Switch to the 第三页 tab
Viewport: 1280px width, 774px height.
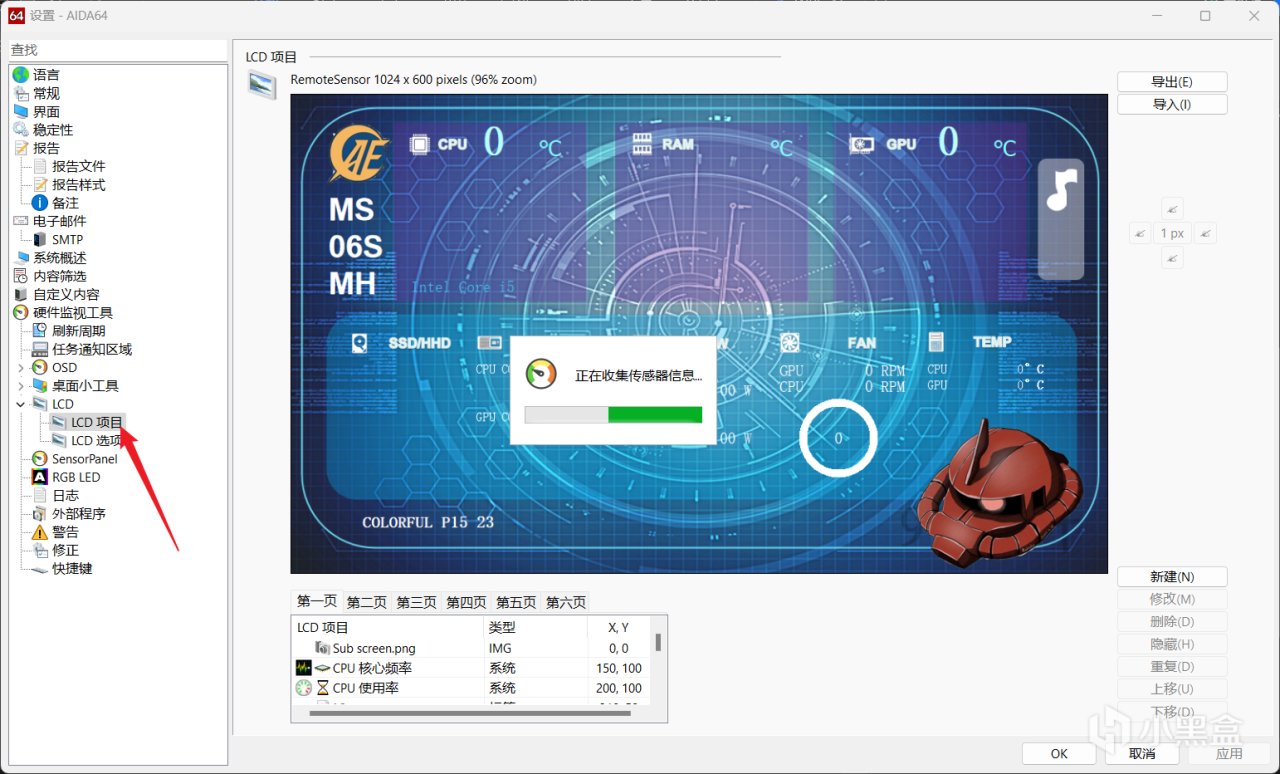417,603
